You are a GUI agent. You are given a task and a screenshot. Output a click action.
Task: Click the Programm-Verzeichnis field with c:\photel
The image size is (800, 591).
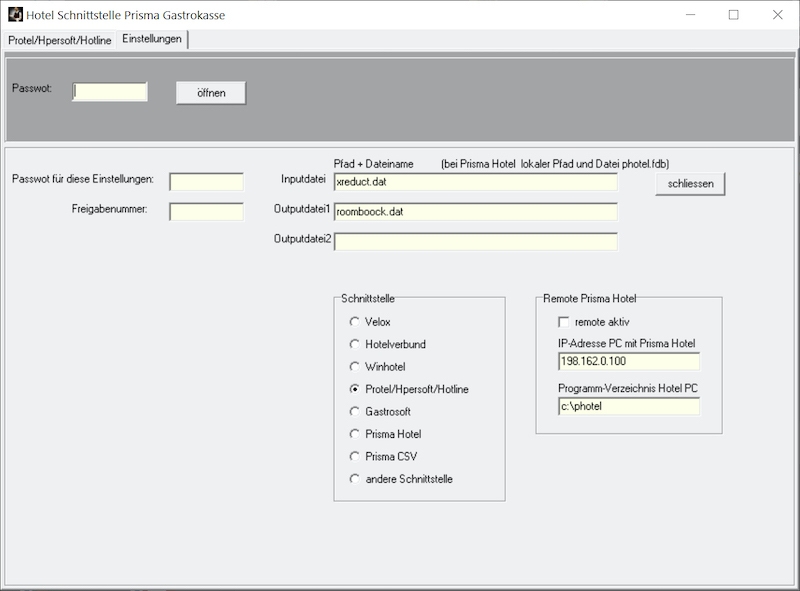point(629,406)
